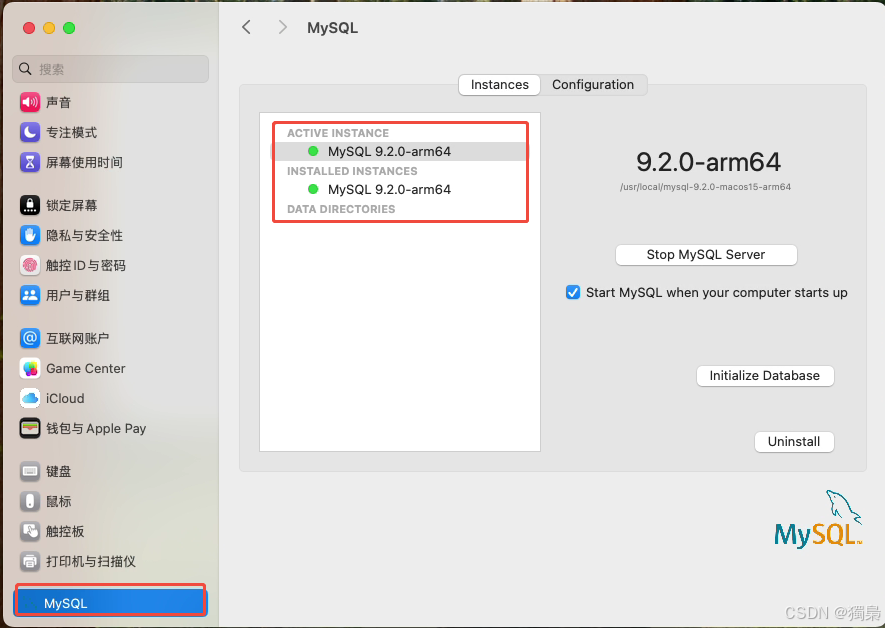Open the Sound (声音) settings icon
Image resolution: width=885 pixels, height=628 pixels.
[30, 102]
